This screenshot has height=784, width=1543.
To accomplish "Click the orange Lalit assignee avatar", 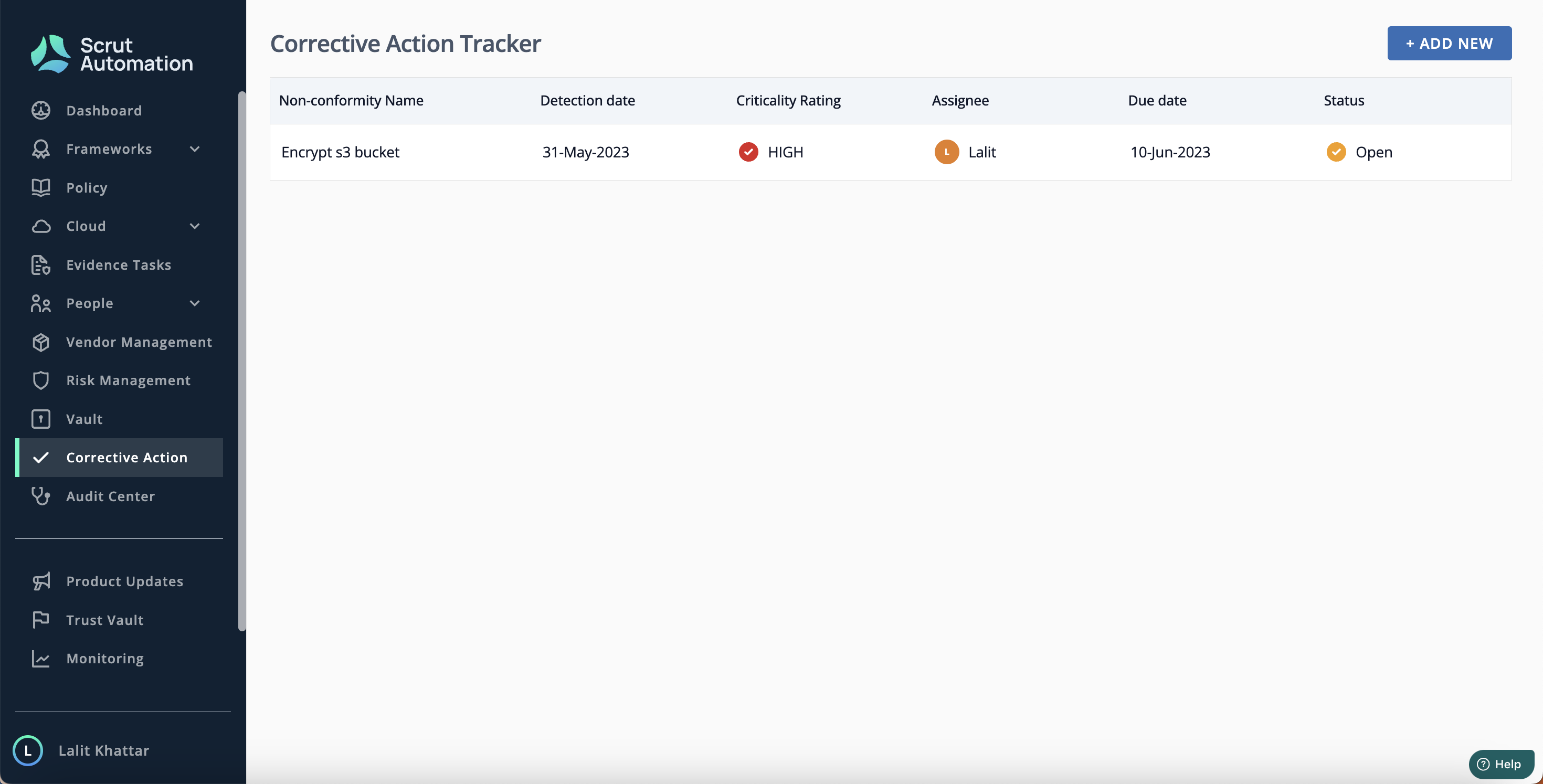I will [946, 152].
